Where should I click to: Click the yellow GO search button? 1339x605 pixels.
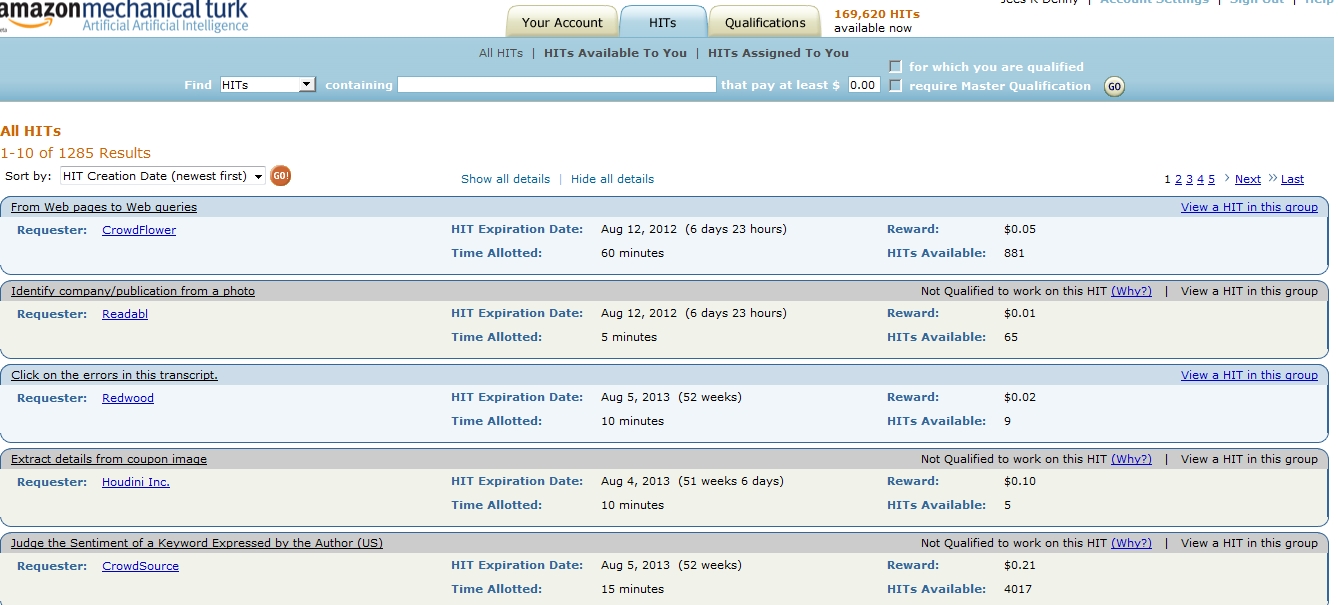1114,87
